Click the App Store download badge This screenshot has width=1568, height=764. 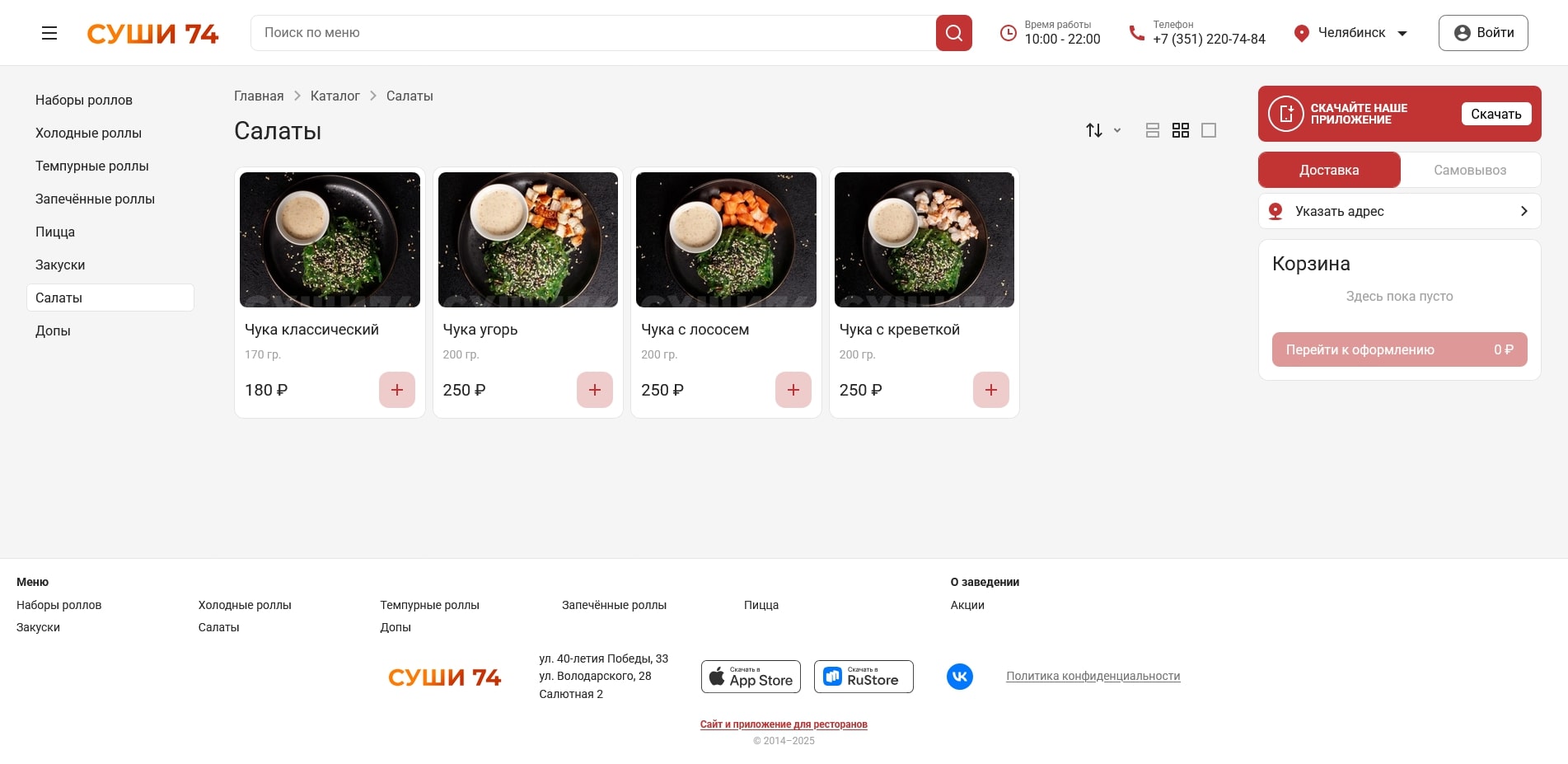[x=751, y=677]
